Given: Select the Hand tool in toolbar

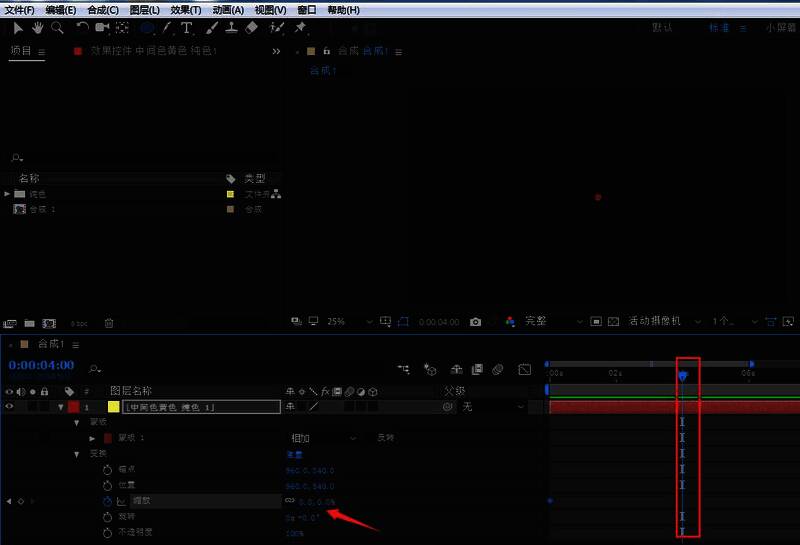Looking at the screenshot, I should (x=38, y=28).
